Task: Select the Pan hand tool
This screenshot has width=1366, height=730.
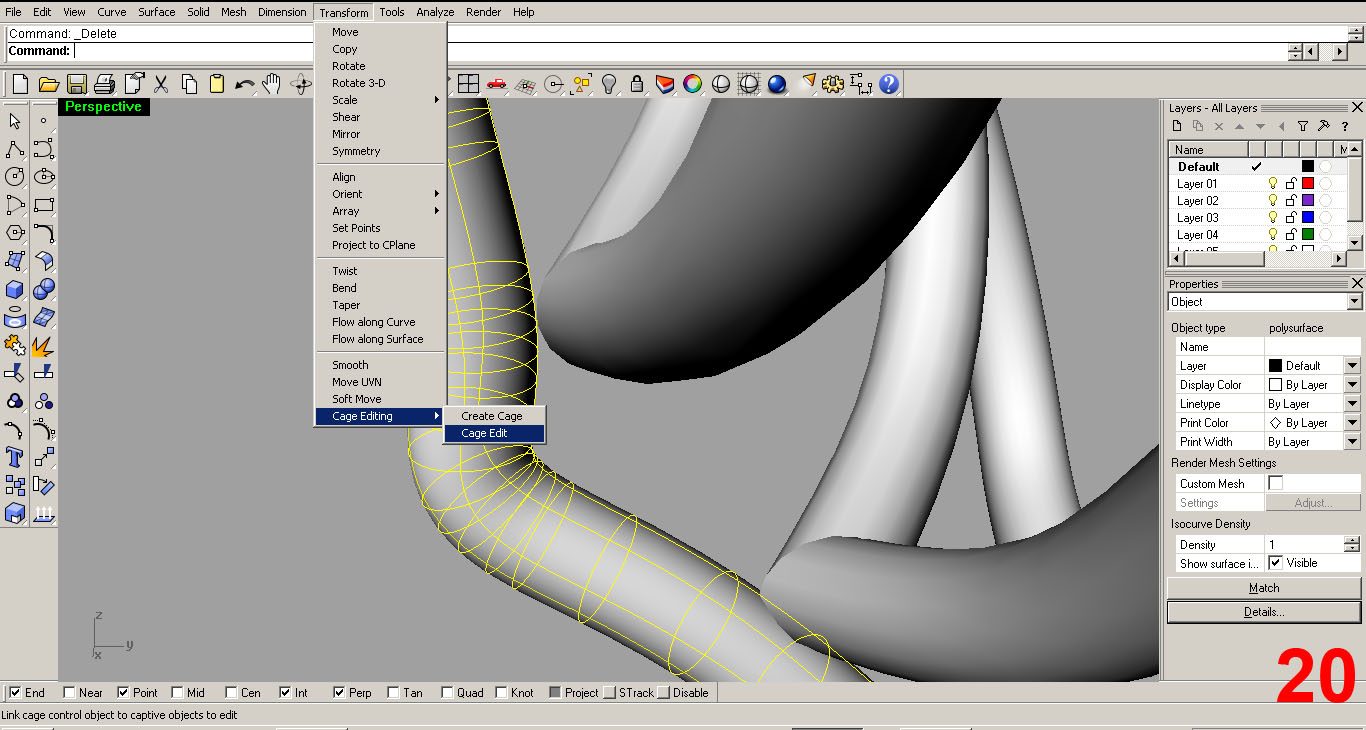Action: point(272,84)
